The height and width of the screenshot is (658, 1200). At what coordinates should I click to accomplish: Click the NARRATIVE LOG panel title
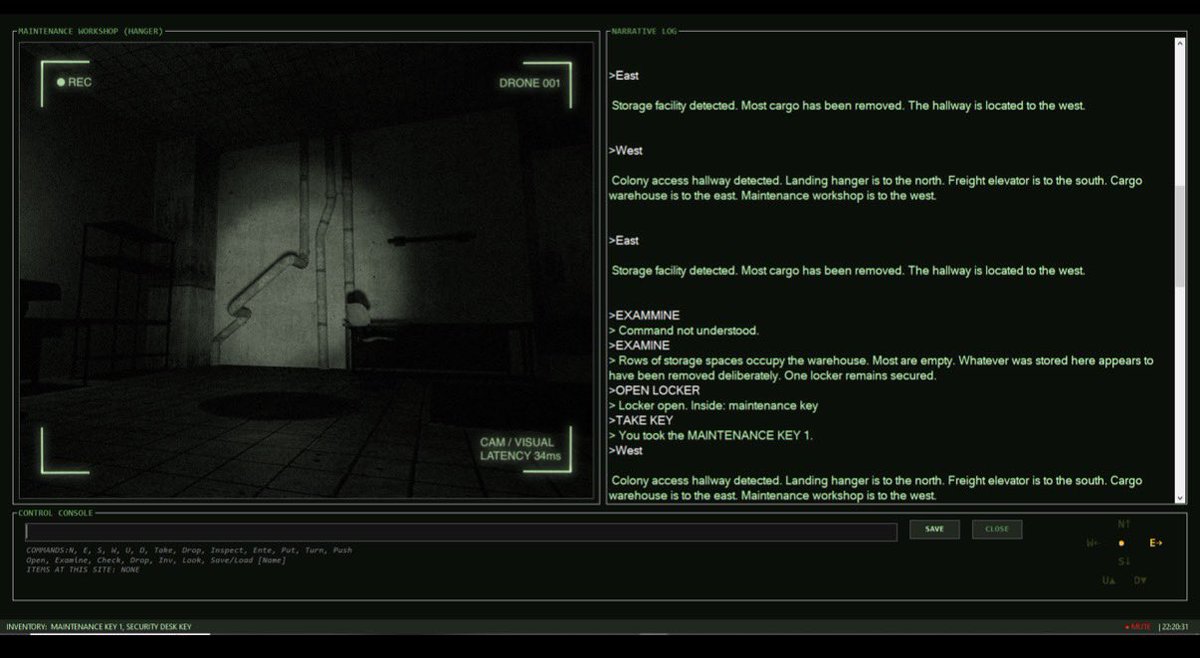pos(644,31)
